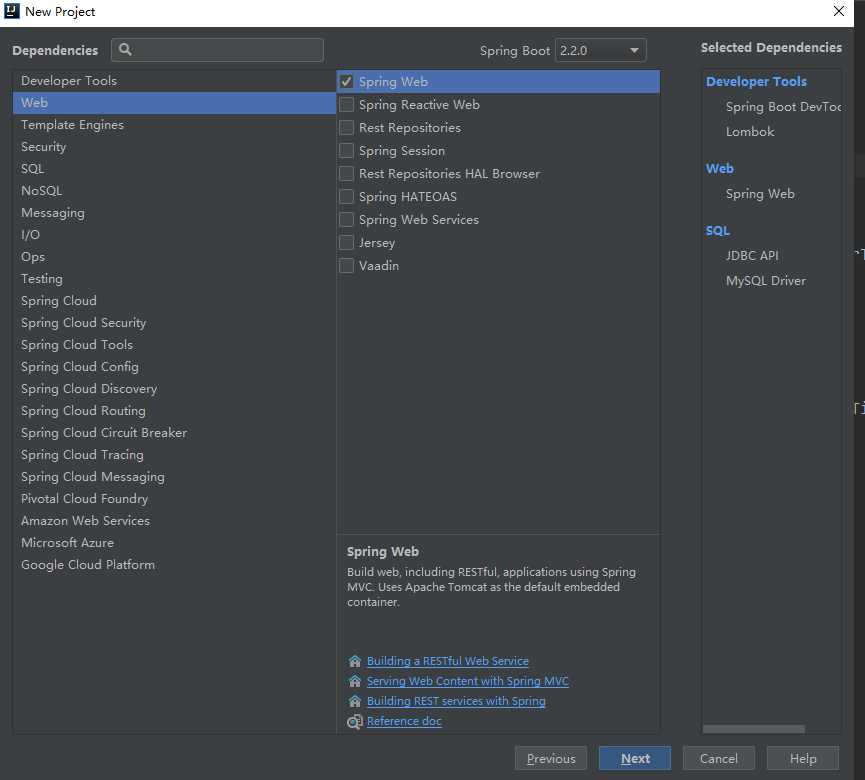Image resolution: width=865 pixels, height=780 pixels.
Task: Click the search magnifier icon in Dependencies field
Action: pyautogui.click(x=125, y=50)
